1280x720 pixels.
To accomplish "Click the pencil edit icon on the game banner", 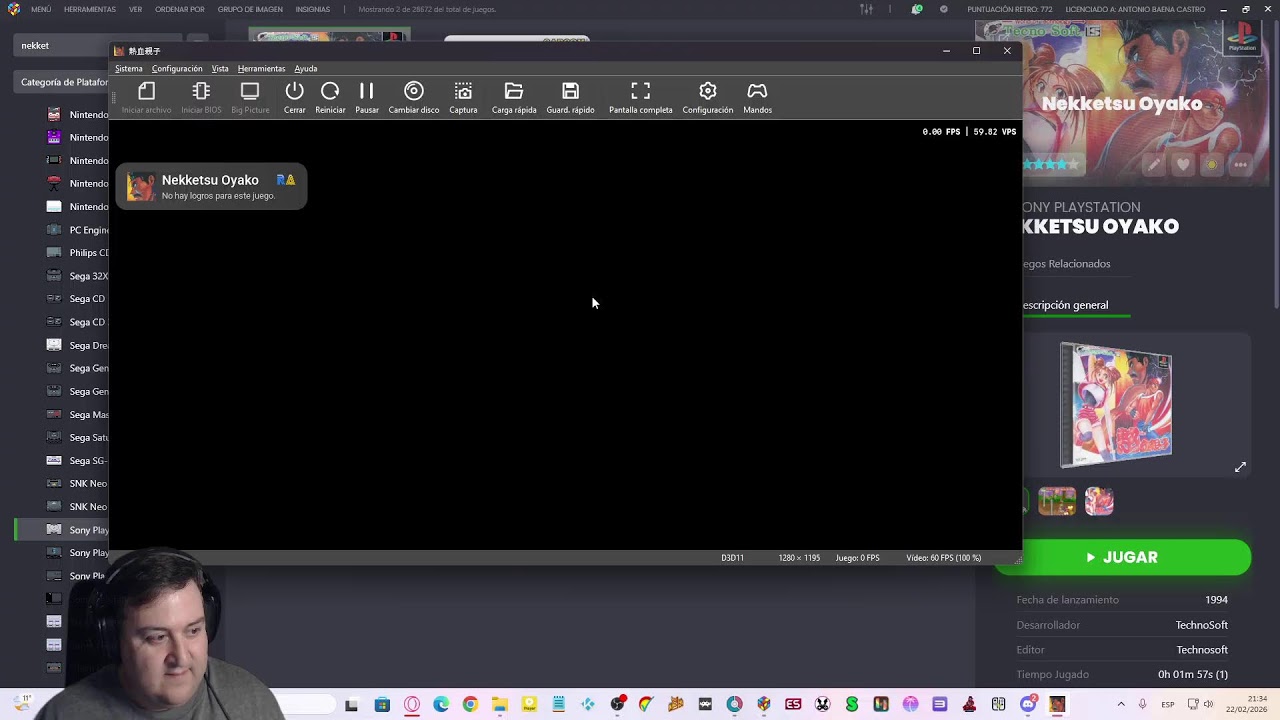I will (1154, 165).
